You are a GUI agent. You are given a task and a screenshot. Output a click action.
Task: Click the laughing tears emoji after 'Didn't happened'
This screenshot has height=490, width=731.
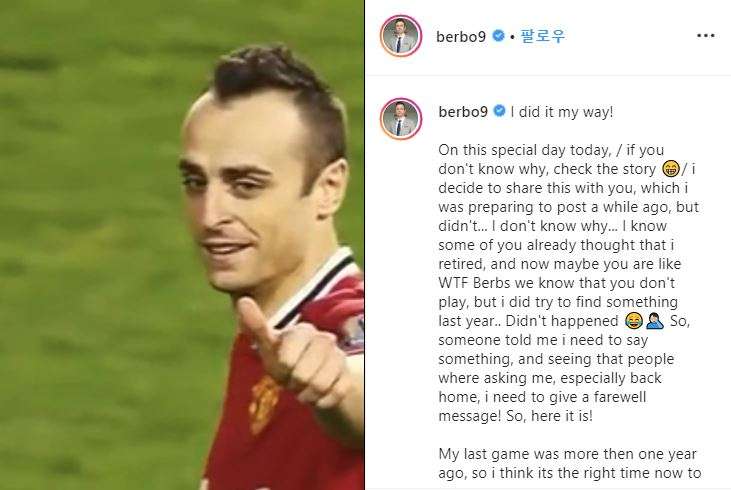tap(634, 321)
